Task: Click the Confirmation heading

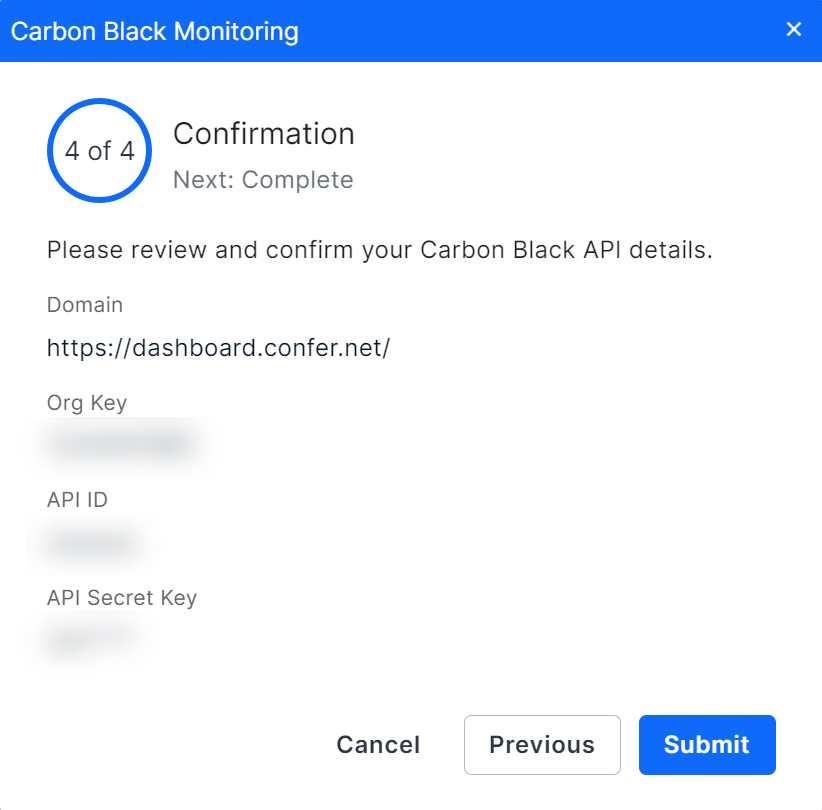Action: [264, 134]
